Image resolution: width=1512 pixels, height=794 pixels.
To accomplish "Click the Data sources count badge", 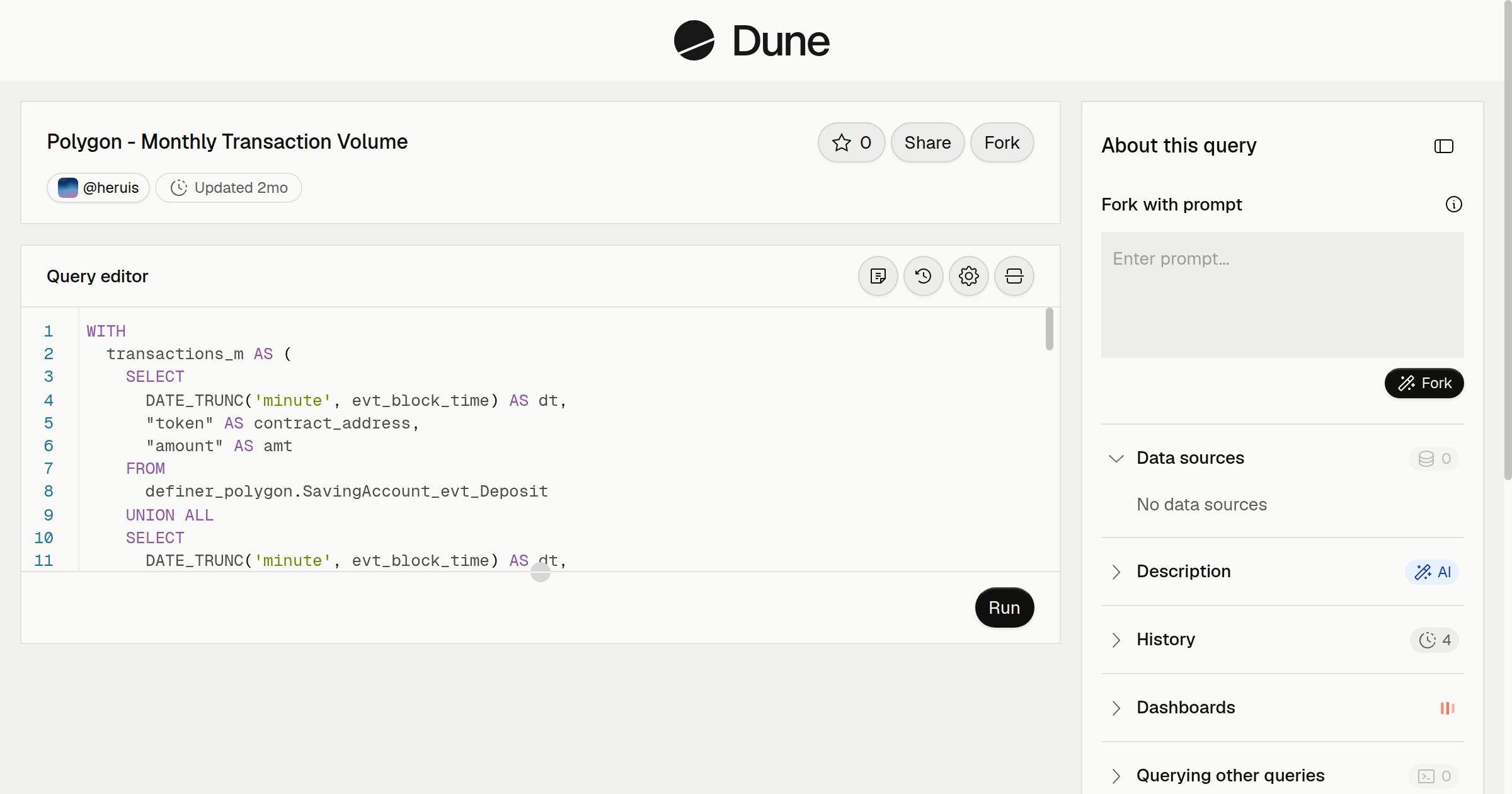I will point(1434,459).
